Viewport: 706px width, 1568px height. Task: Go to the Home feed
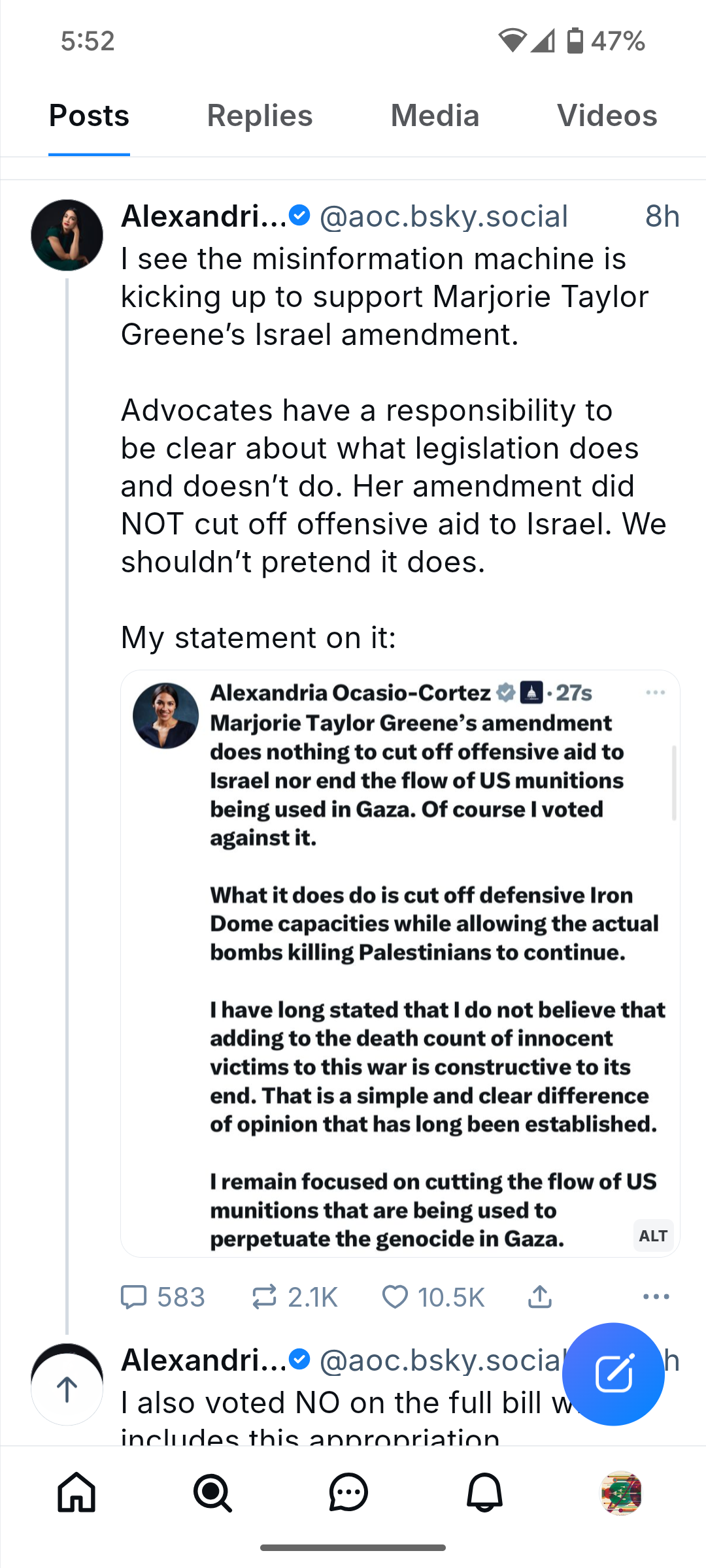pos(76,1493)
